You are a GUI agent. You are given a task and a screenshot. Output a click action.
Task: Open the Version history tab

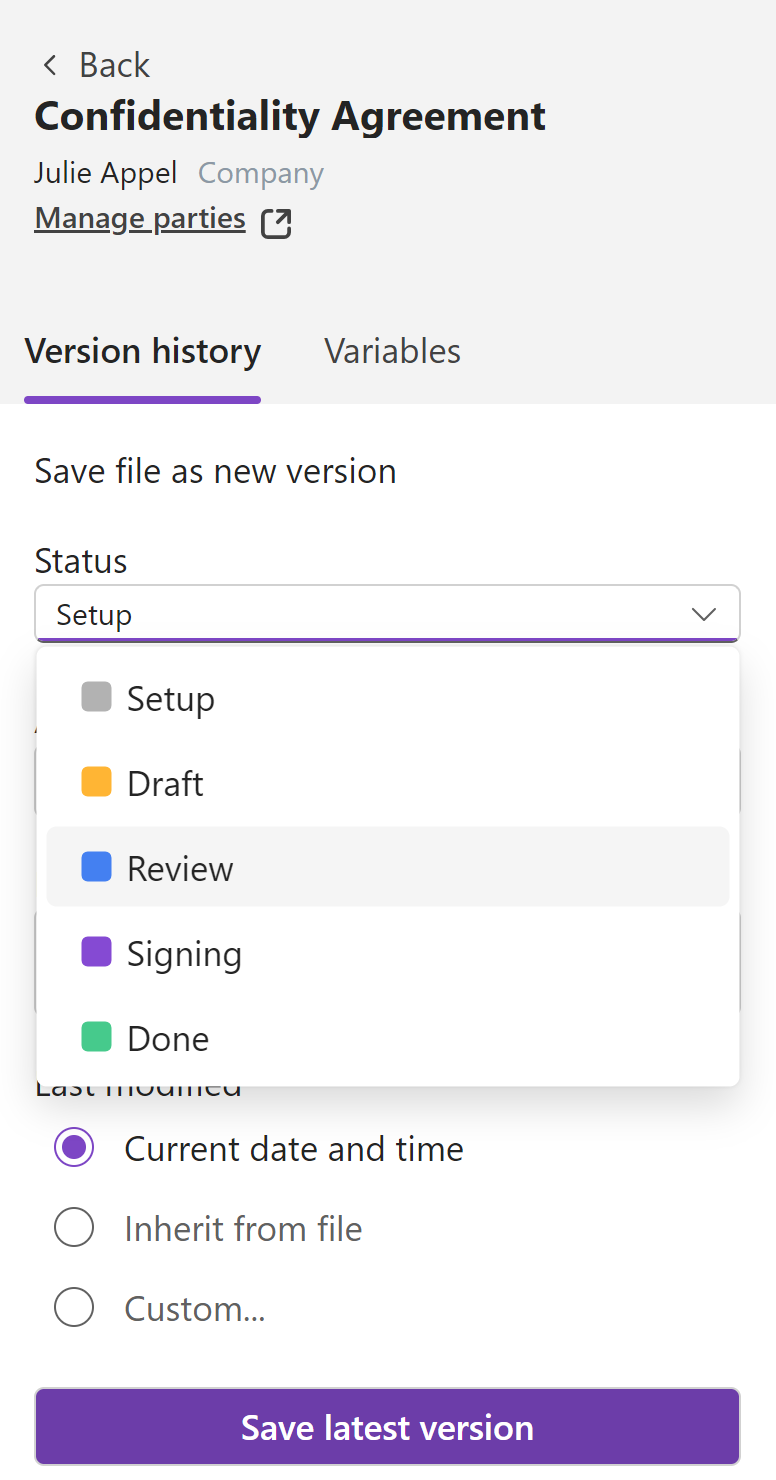click(x=143, y=352)
